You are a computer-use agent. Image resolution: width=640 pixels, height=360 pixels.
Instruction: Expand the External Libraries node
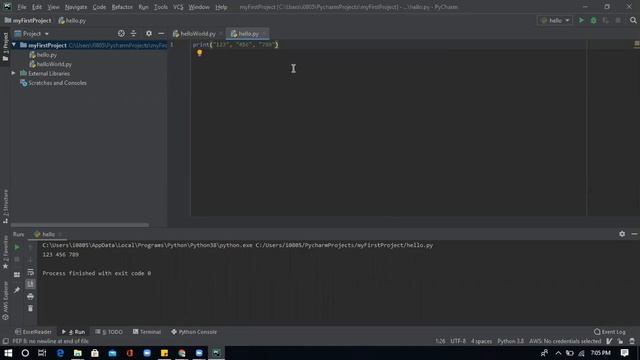point(13,73)
